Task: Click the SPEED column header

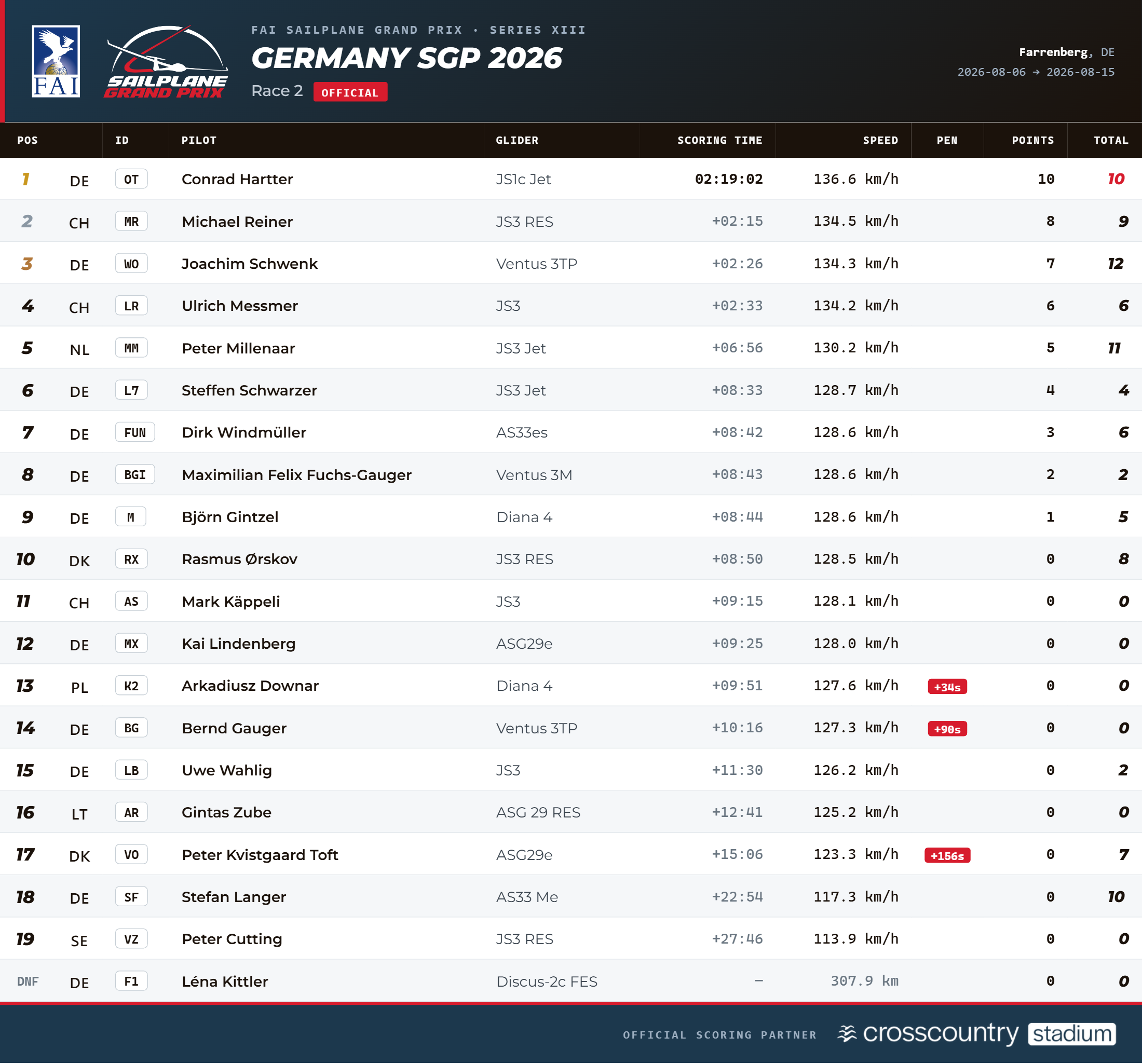Action: (880, 140)
